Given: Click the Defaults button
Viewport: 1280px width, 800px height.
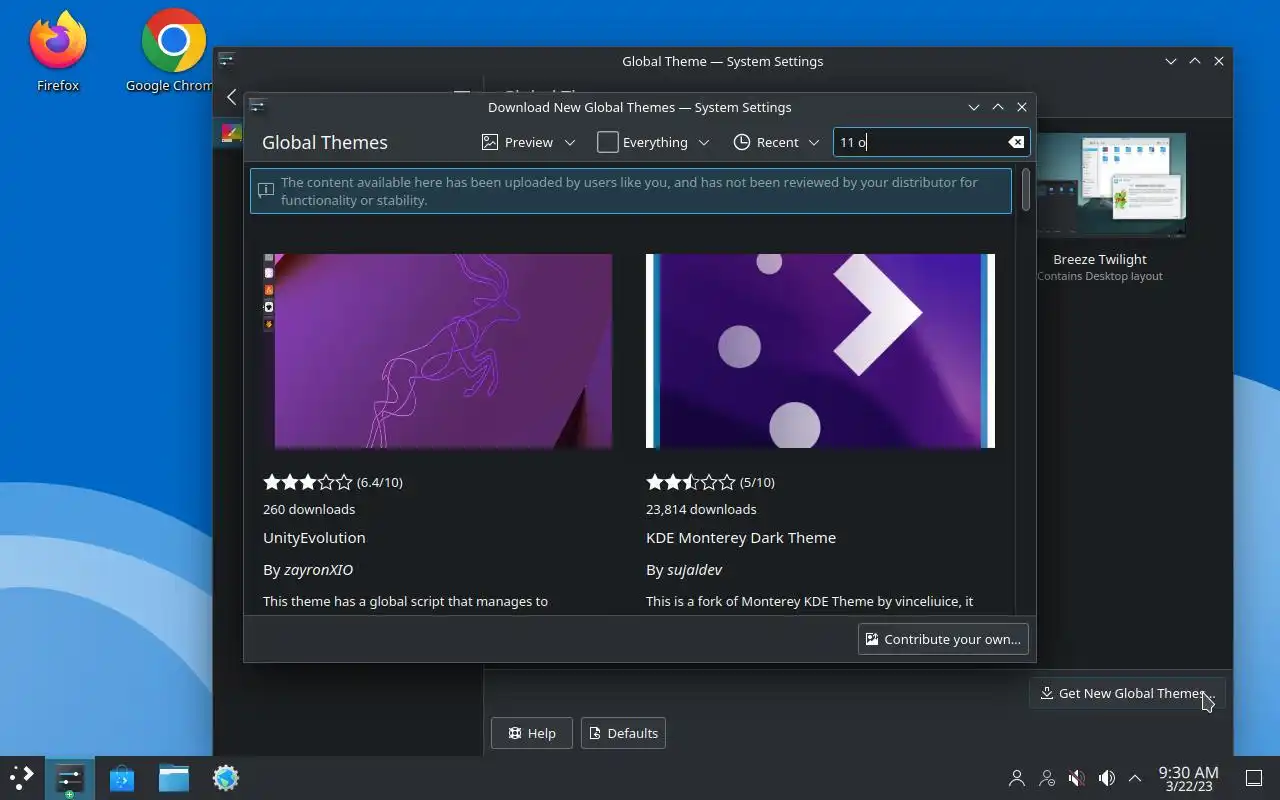Looking at the screenshot, I should 623,733.
